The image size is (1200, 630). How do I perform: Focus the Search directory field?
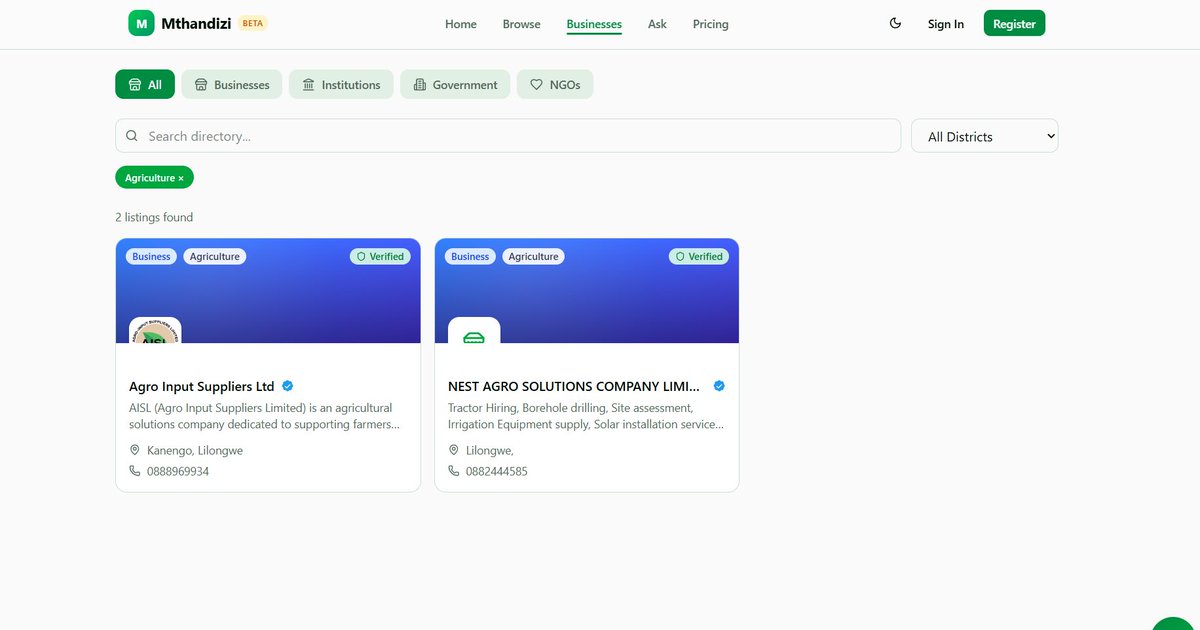(508, 136)
